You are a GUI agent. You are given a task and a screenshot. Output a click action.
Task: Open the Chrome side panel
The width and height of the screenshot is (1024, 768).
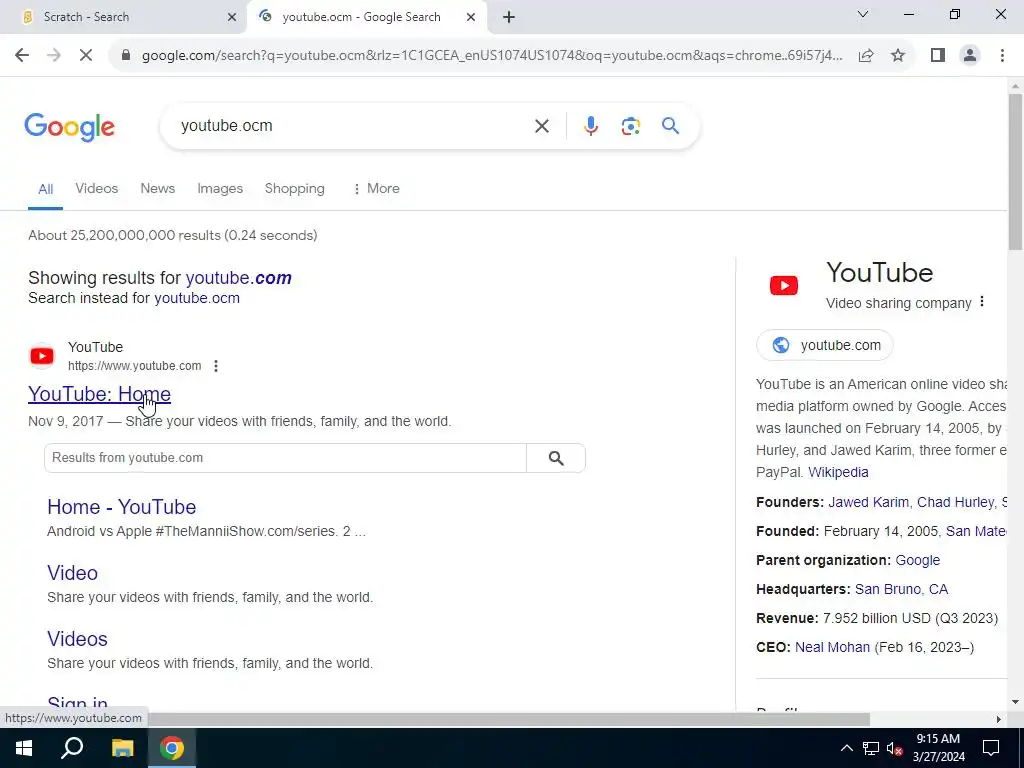coord(938,56)
